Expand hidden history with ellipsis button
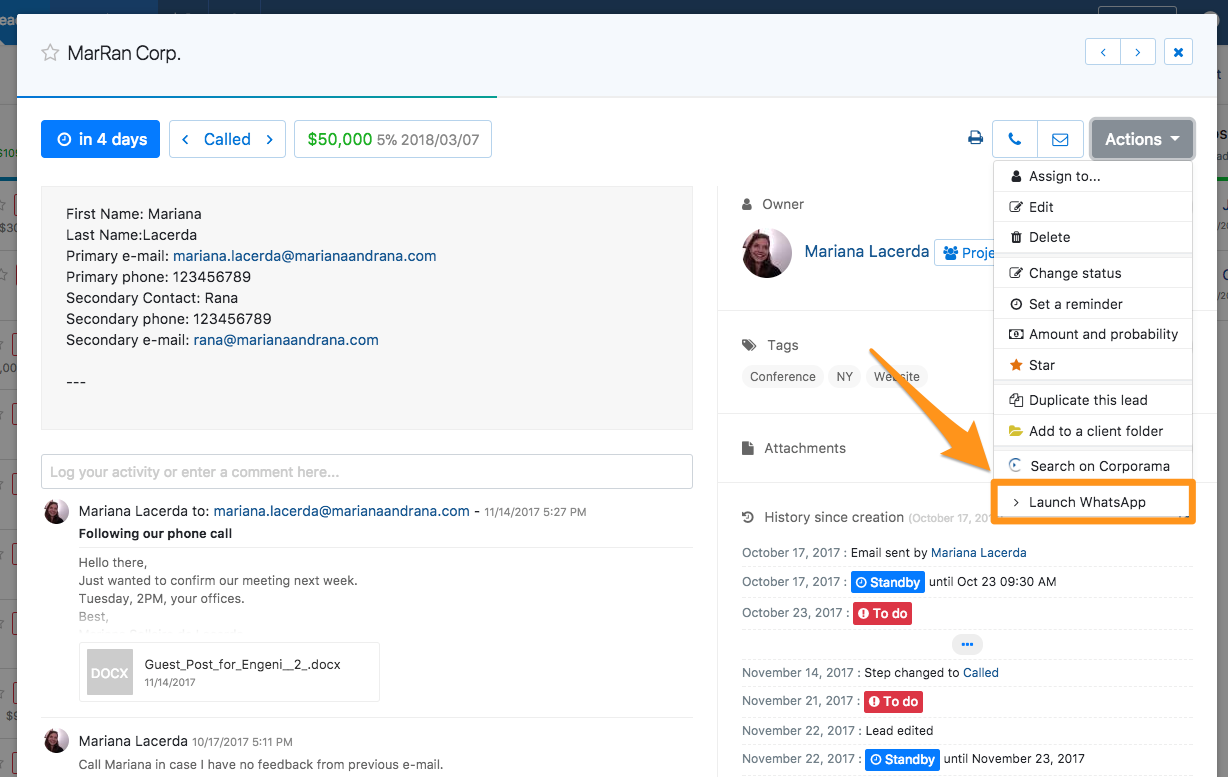 tap(967, 645)
